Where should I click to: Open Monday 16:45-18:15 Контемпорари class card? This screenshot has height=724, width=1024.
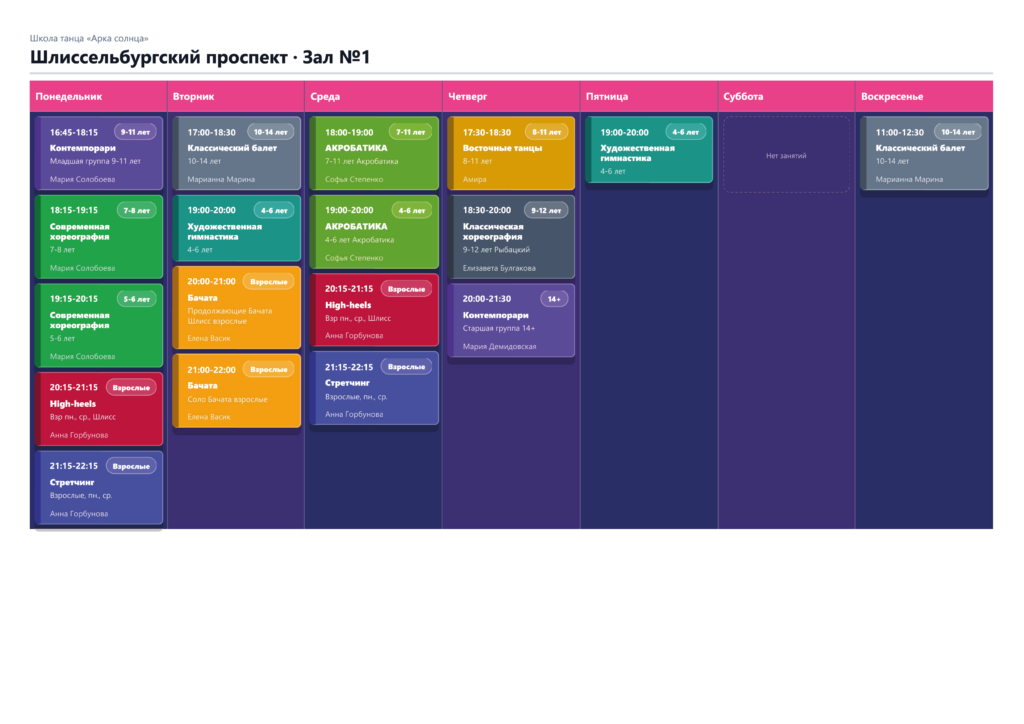point(99,153)
